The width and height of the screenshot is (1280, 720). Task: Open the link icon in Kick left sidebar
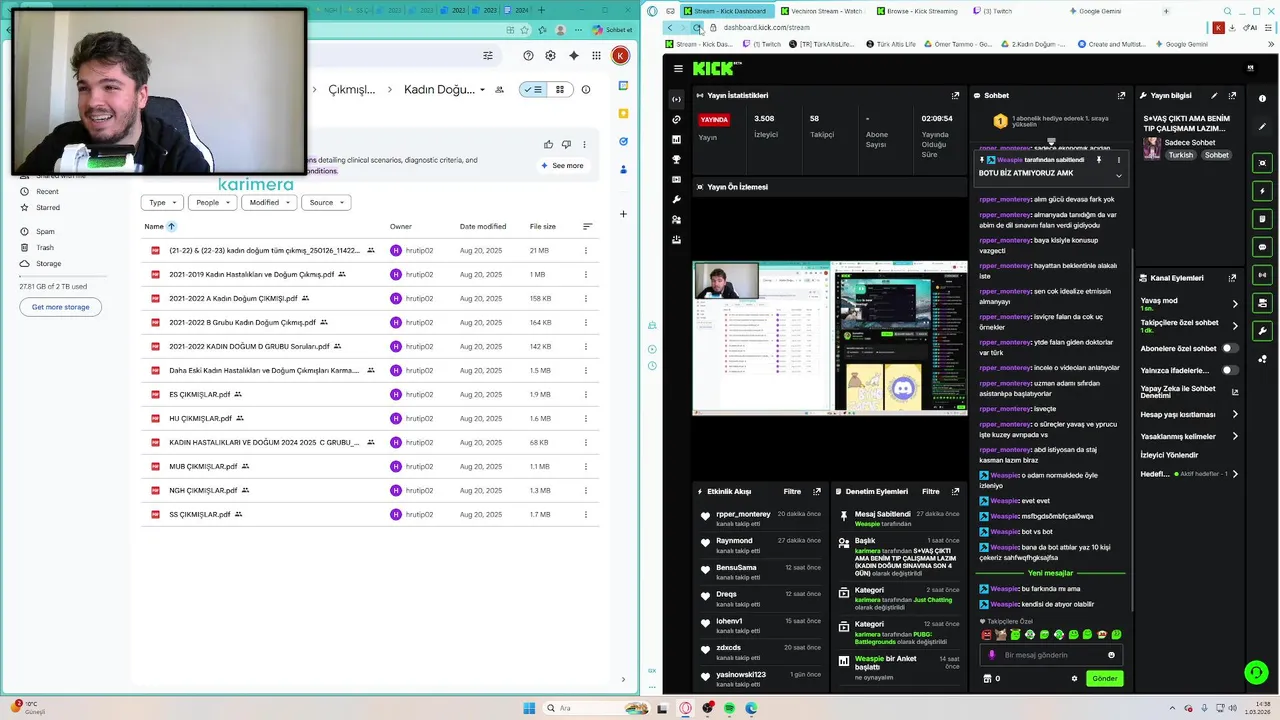click(x=677, y=119)
